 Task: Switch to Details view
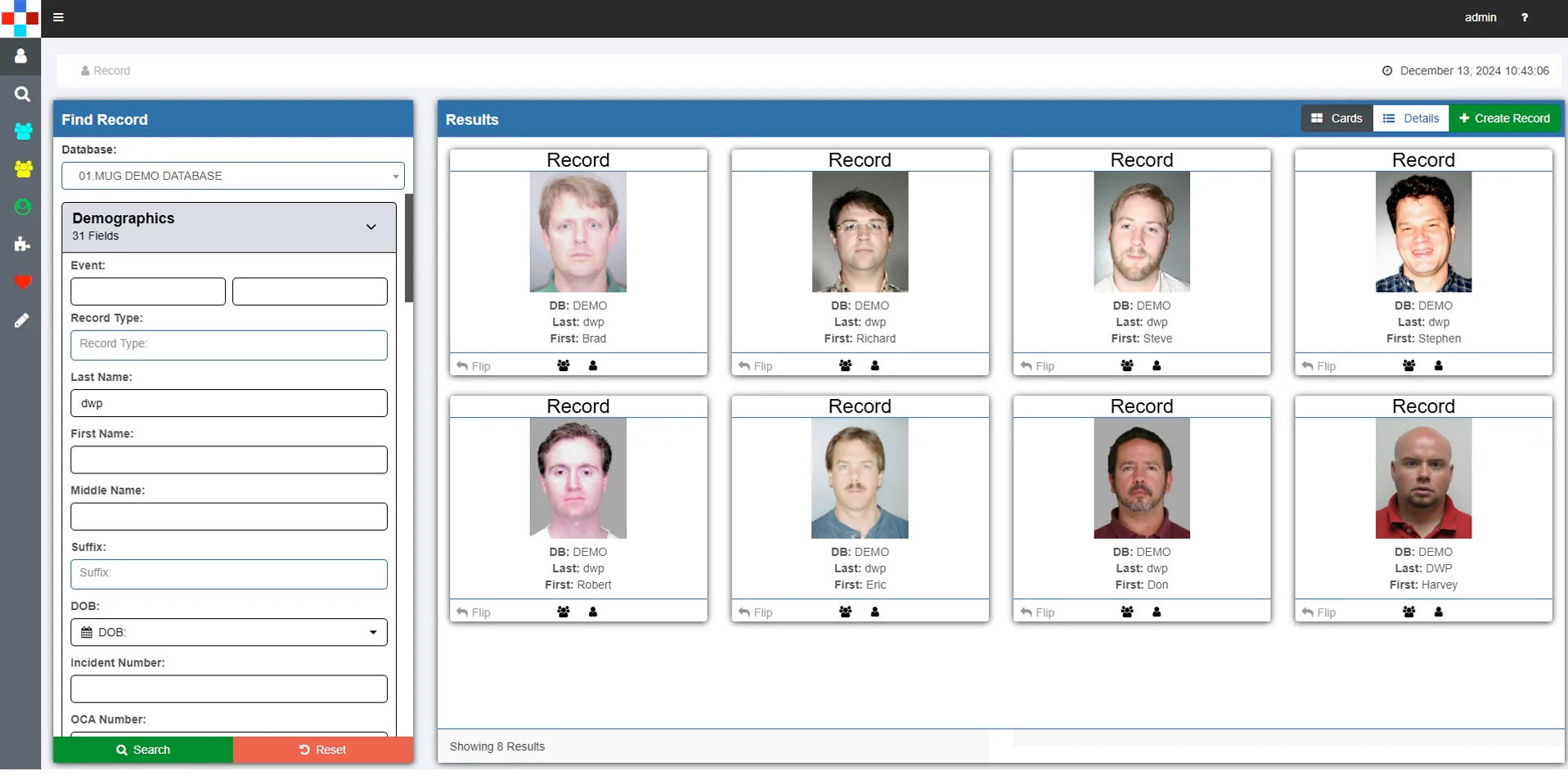tap(1411, 119)
